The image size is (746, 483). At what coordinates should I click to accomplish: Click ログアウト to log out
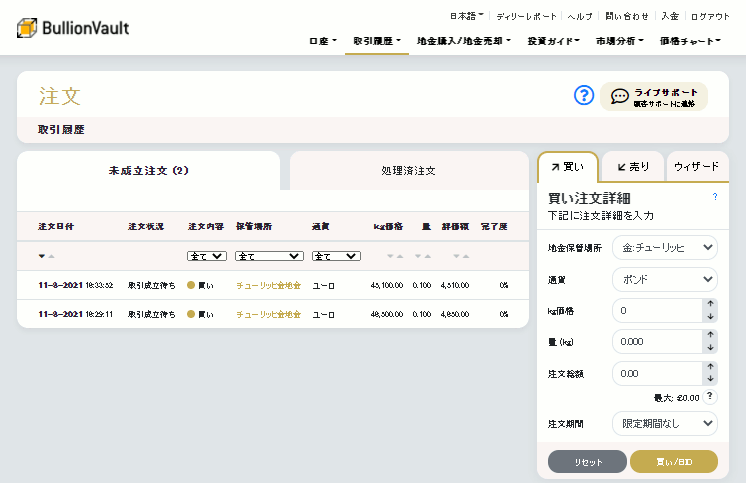710,16
